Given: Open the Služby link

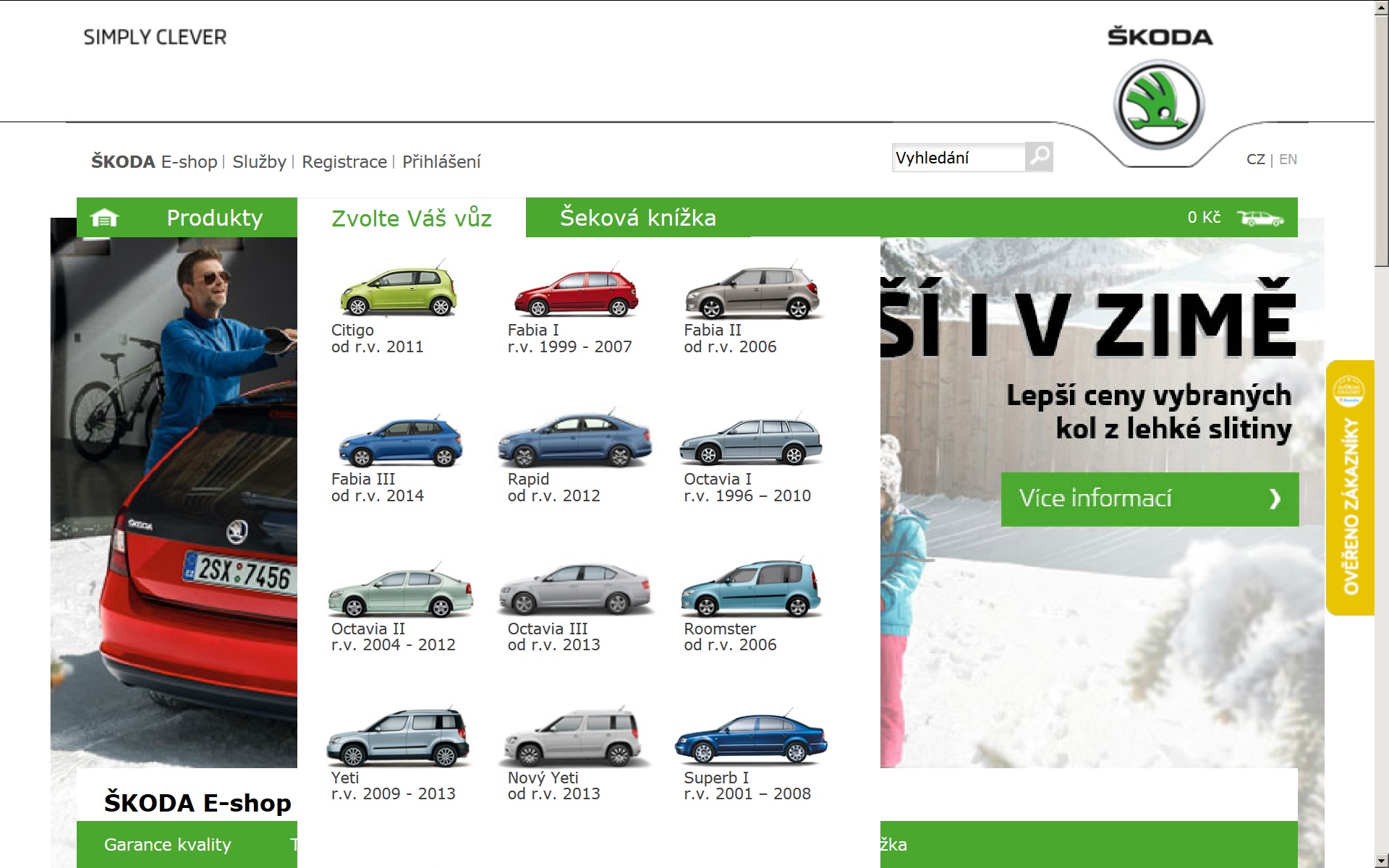Looking at the screenshot, I should coord(259,161).
